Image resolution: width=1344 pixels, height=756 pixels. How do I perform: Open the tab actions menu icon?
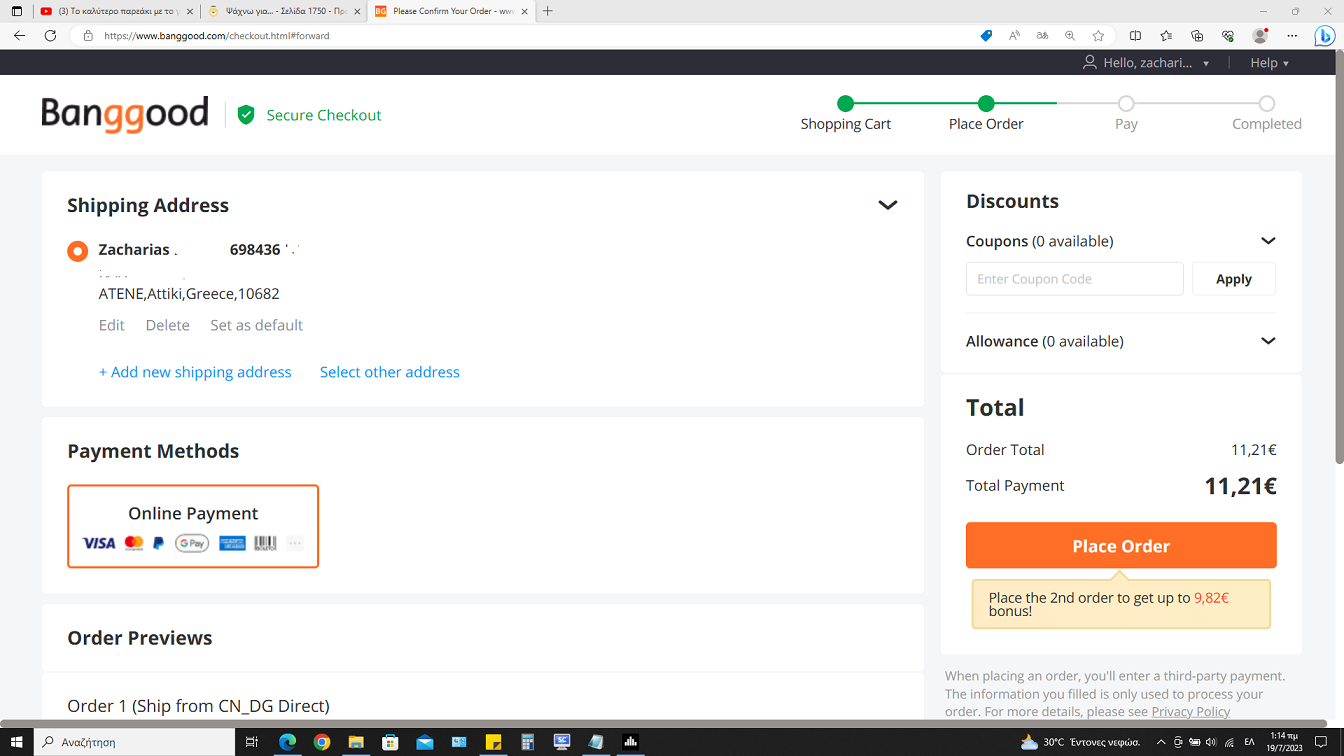click(16, 11)
